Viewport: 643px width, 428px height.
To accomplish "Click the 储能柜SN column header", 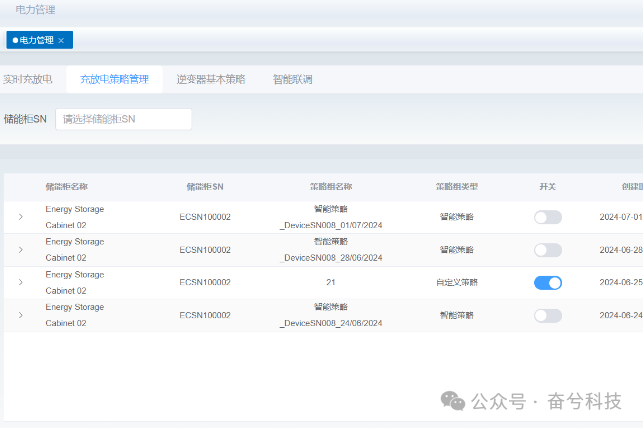I will 205,187.
